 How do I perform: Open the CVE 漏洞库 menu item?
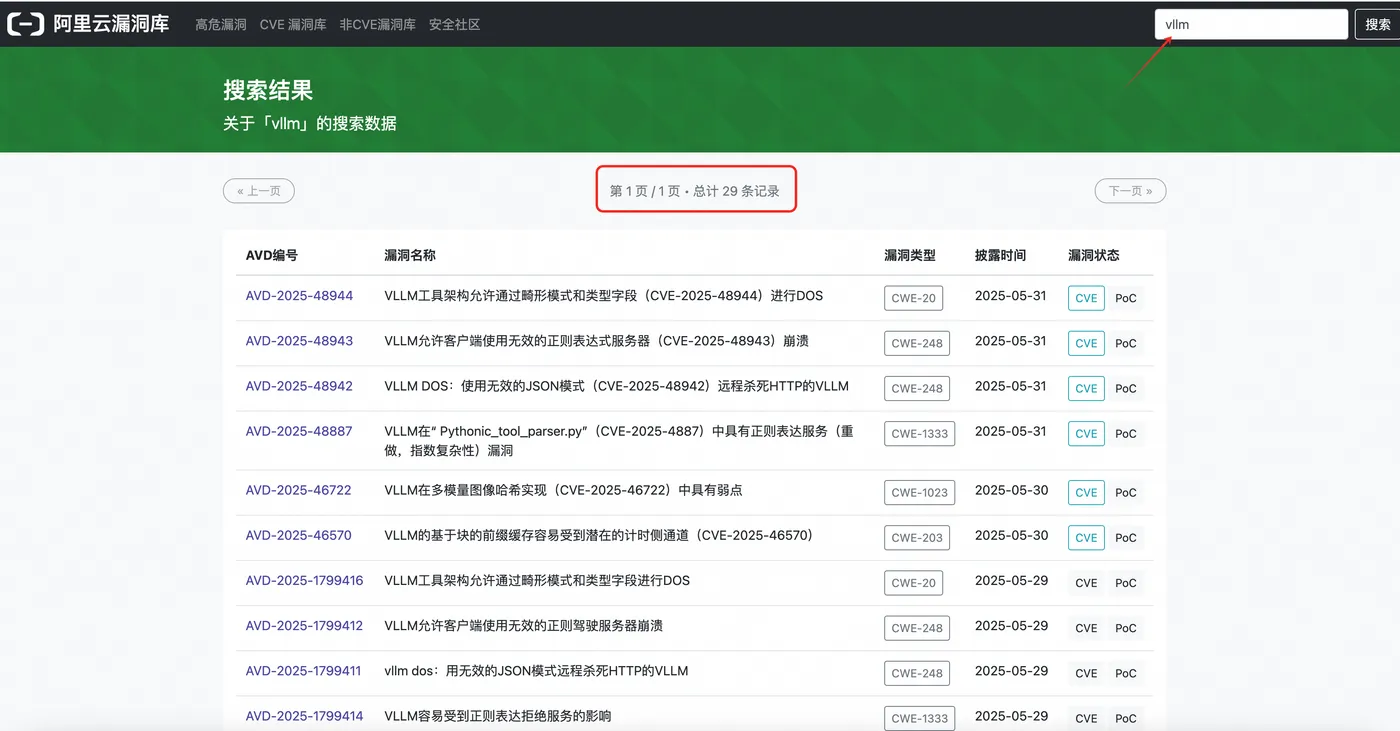point(293,24)
